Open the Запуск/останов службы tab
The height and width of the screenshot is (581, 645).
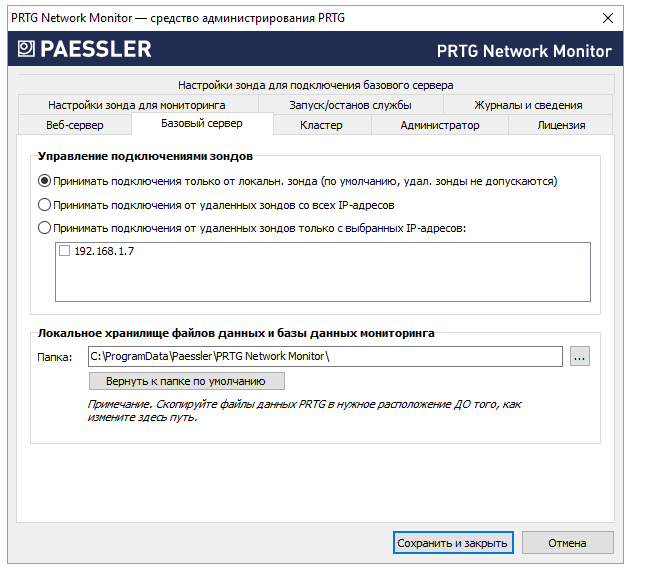[x=350, y=105]
